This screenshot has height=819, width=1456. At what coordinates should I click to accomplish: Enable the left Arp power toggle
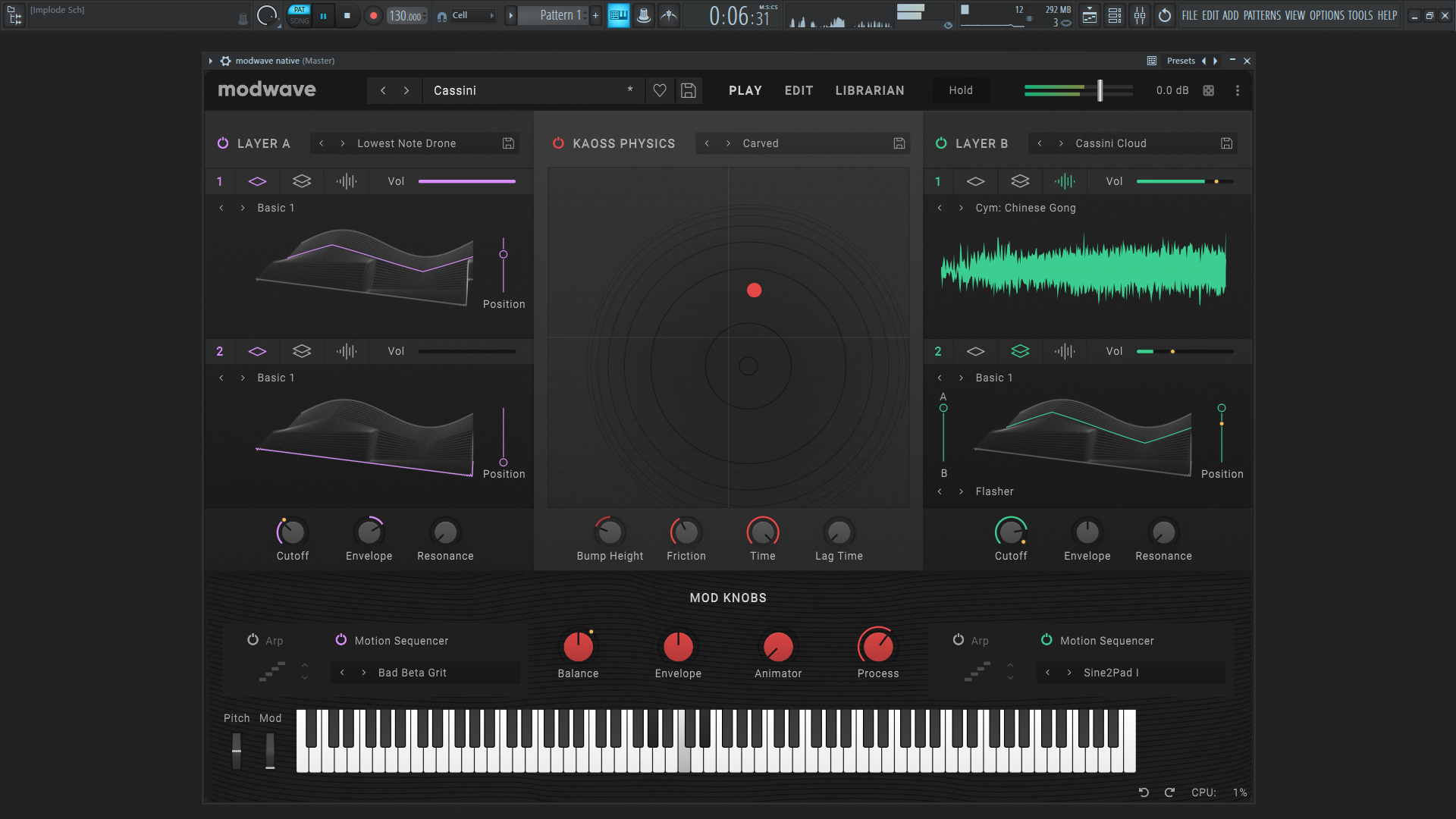pyautogui.click(x=253, y=640)
